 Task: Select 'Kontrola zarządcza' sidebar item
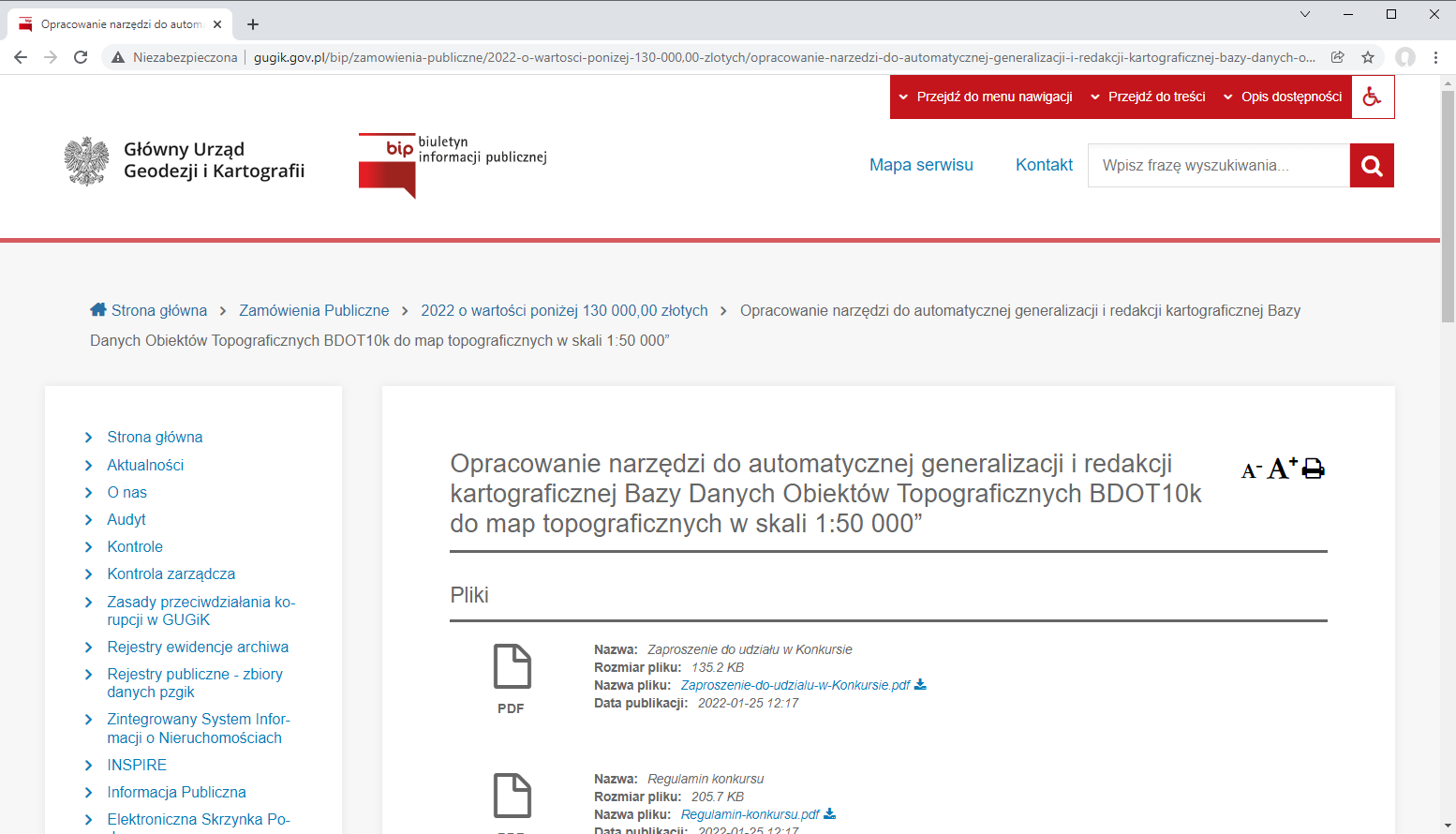tap(171, 573)
